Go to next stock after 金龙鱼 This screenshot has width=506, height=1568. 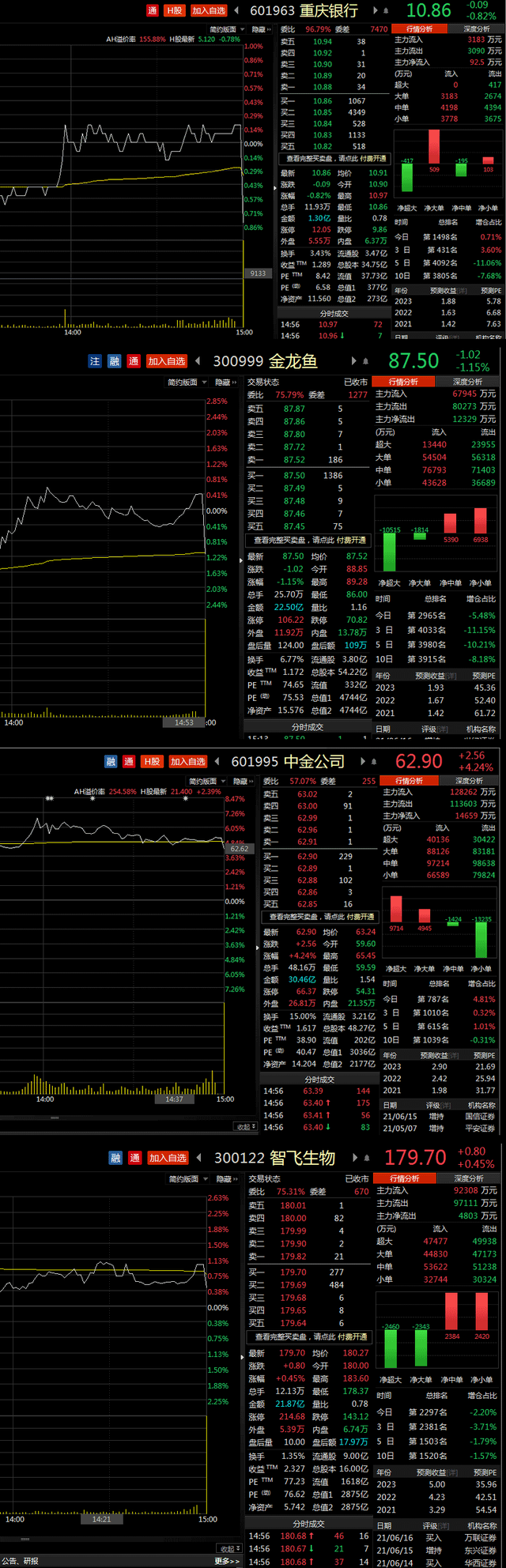pos(354,361)
